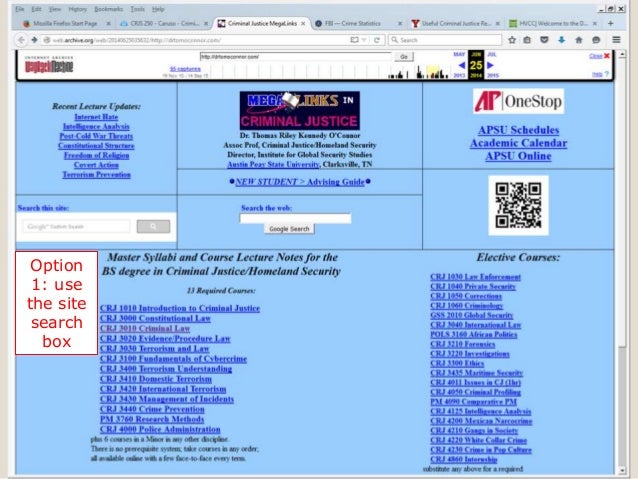Viewport: 638px width, 479px height.
Task: Select year 2013 in Wayback timeline
Action: [x=459, y=75]
